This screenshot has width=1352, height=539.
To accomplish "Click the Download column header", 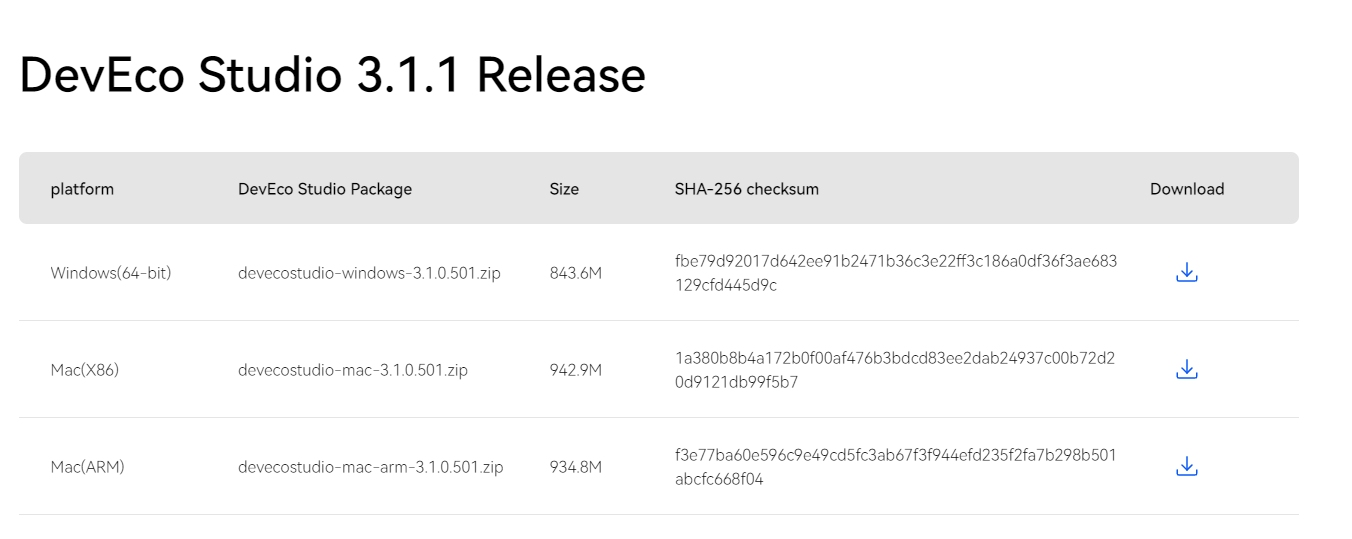I will click(x=1186, y=189).
